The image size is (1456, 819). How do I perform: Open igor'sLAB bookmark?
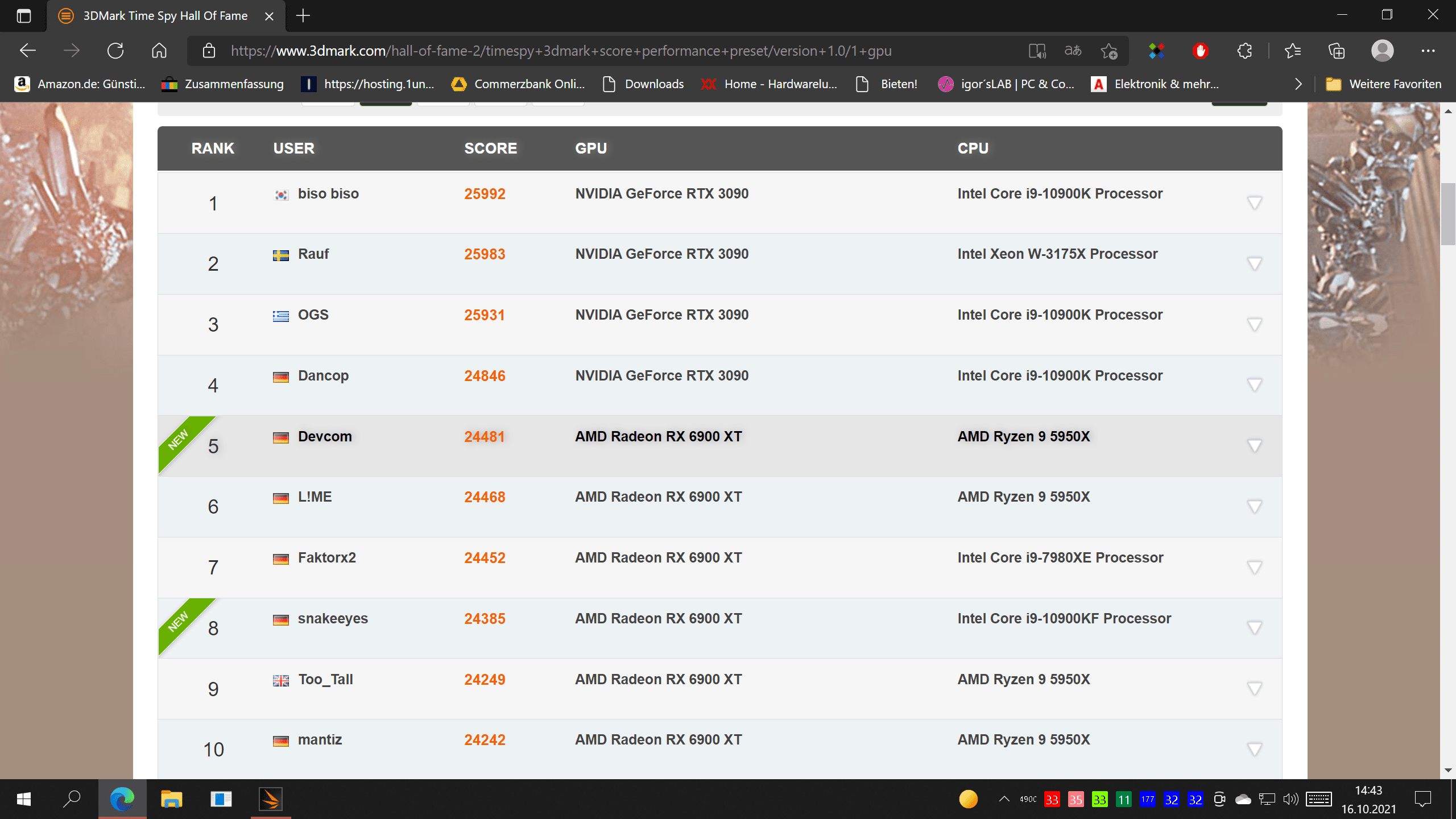tap(1006, 84)
